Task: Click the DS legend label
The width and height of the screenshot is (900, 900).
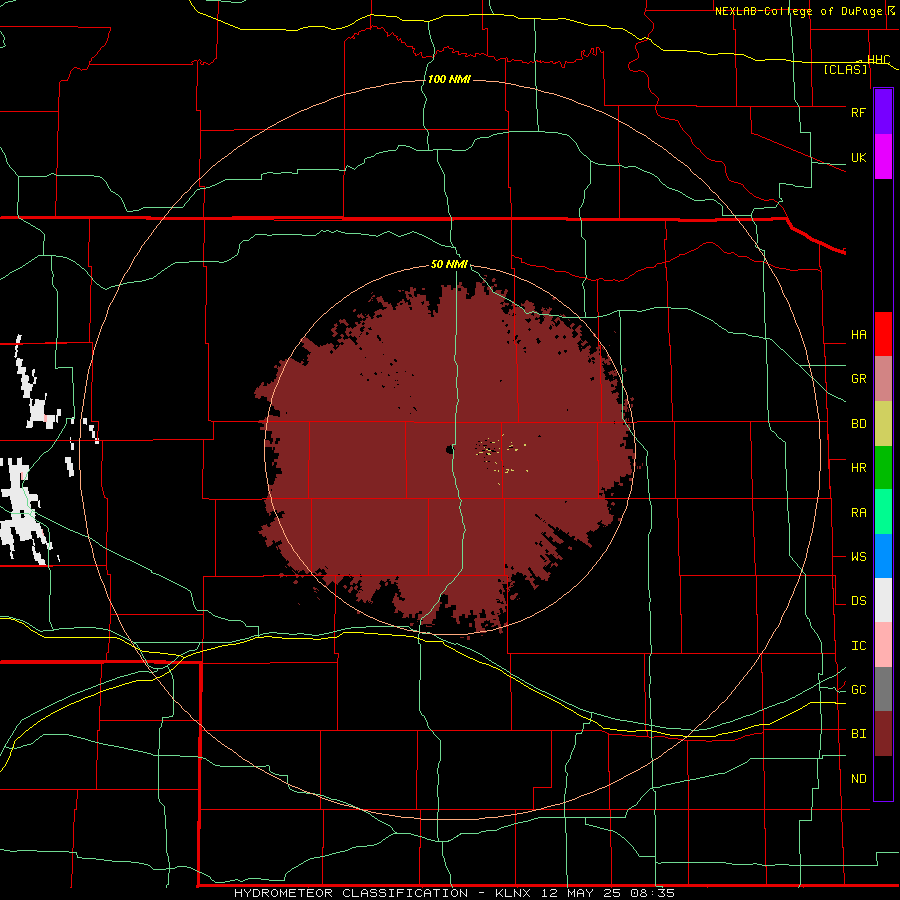Action: (858, 600)
